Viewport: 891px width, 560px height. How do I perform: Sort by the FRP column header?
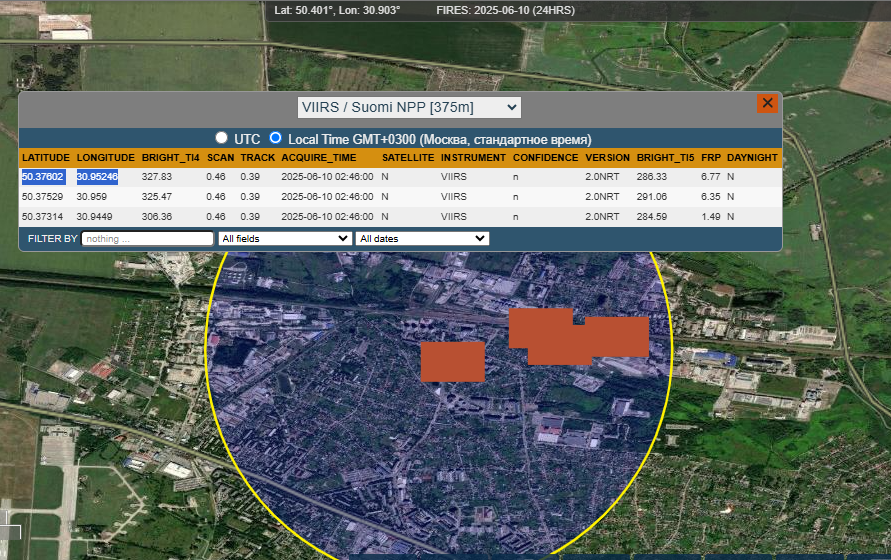coord(711,157)
